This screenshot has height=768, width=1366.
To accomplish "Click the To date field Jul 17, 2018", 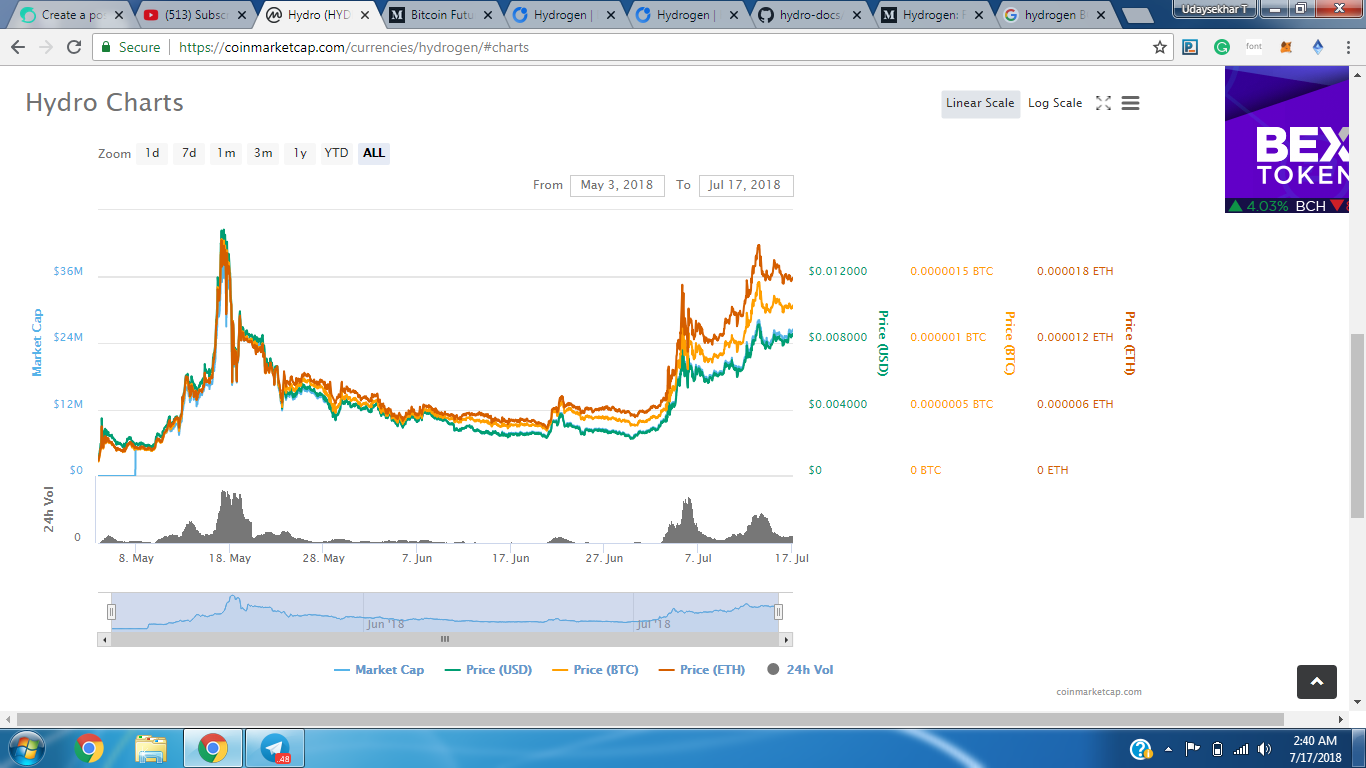I will pos(746,185).
